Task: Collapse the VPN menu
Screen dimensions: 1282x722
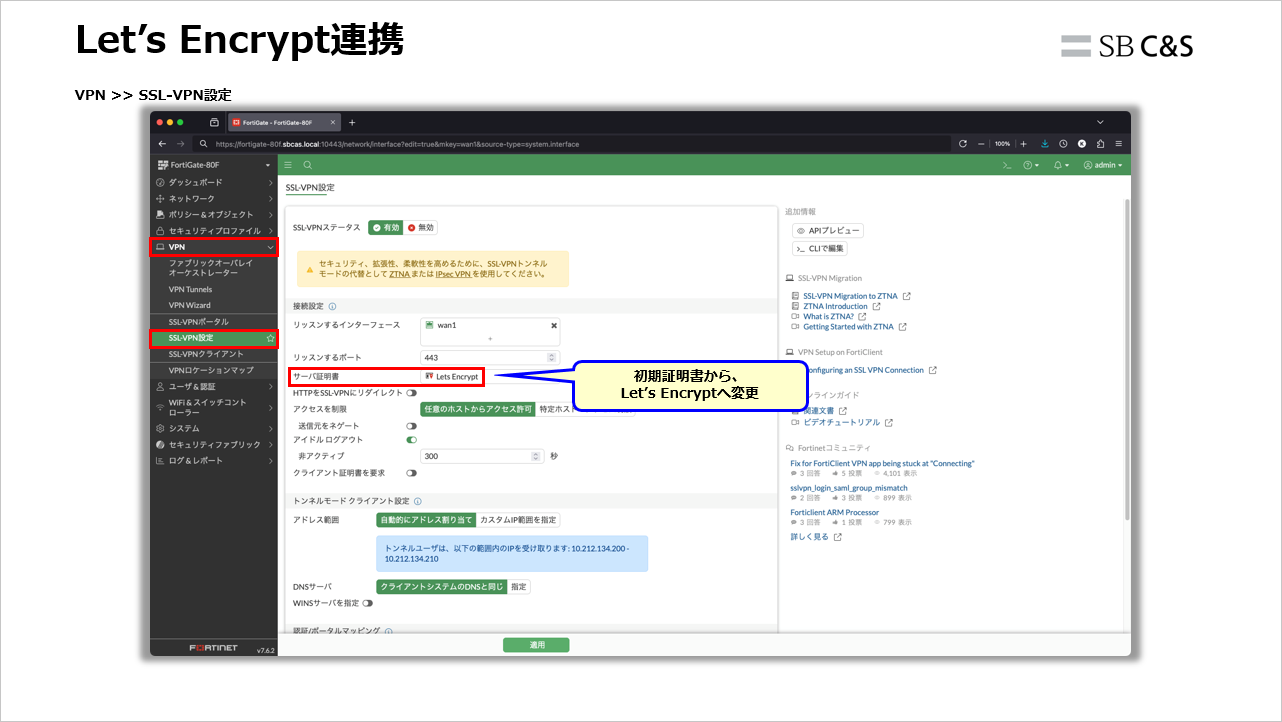Action: 214,246
